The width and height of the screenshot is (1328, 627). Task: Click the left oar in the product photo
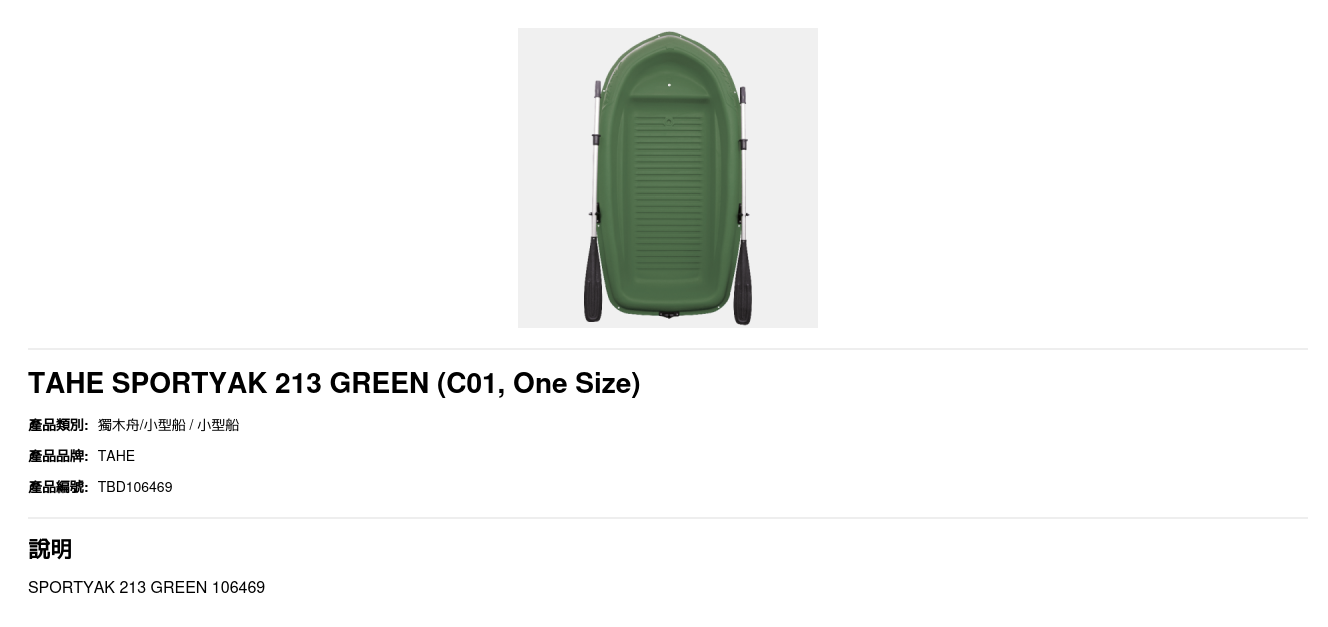click(x=594, y=203)
